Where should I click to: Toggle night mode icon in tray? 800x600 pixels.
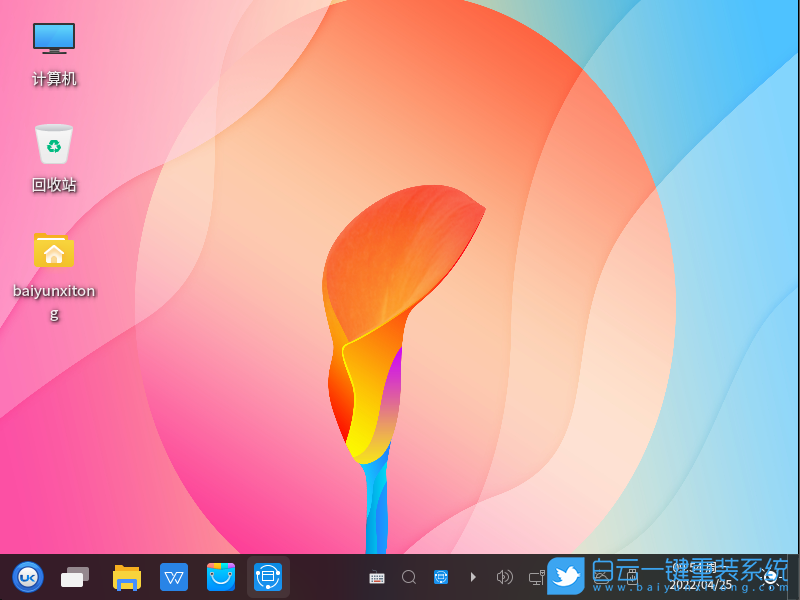click(771, 577)
